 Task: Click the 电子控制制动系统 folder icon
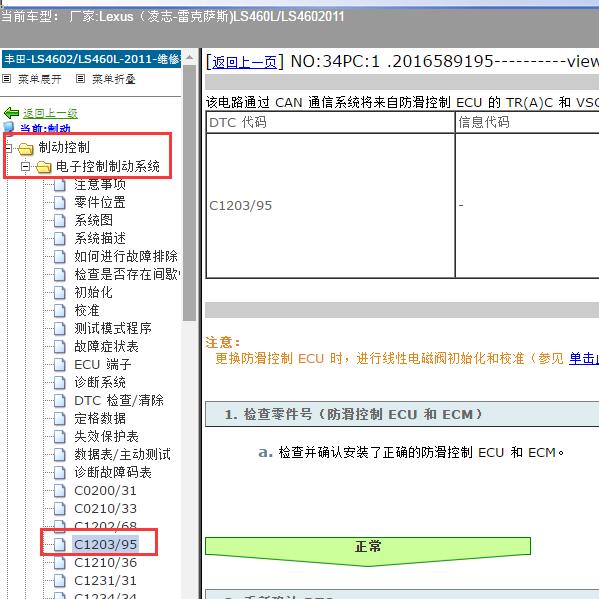coord(44,167)
